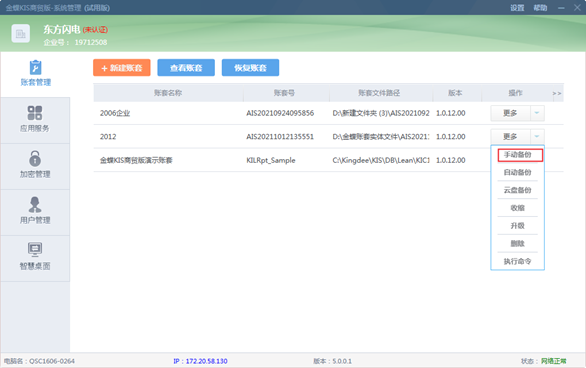Click the company logo icon in header
Screen dimensions: 586x368
[x=21, y=34]
